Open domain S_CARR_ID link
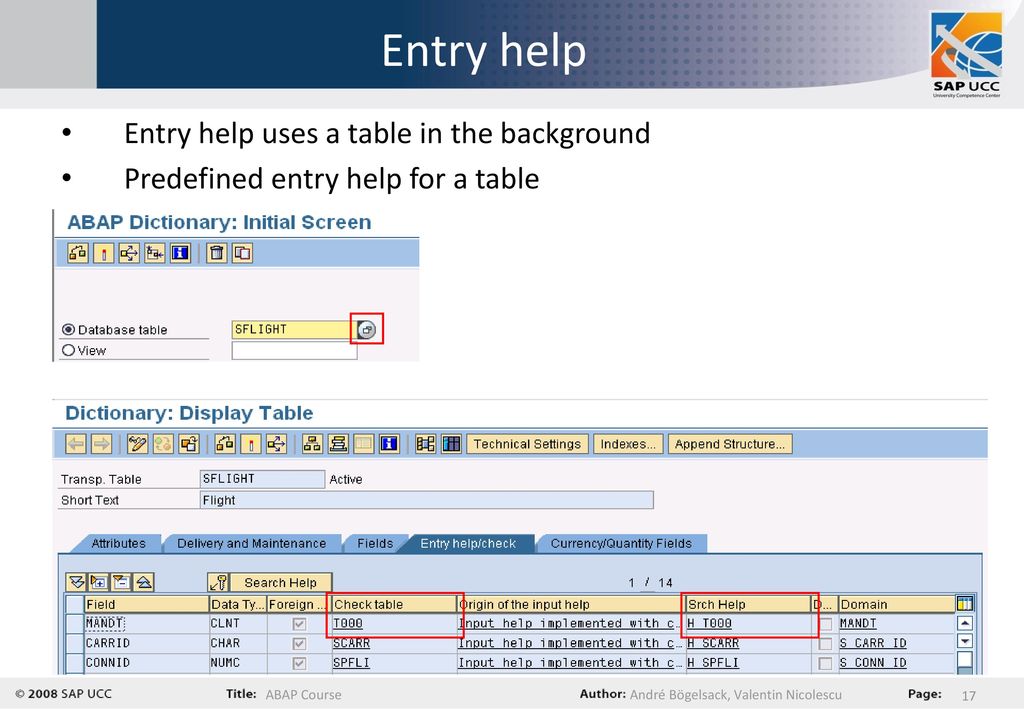 873,644
